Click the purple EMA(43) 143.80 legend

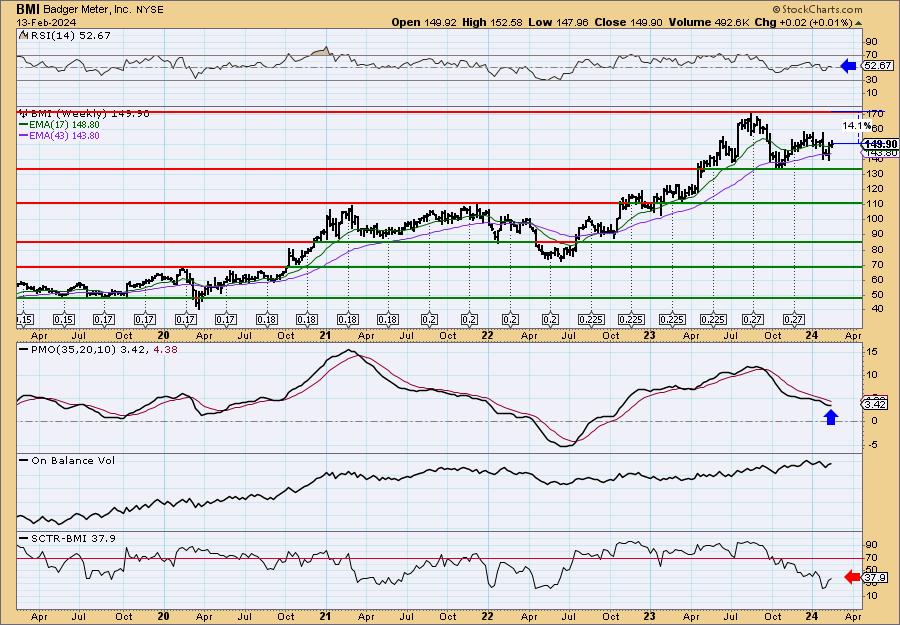(60, 136)
